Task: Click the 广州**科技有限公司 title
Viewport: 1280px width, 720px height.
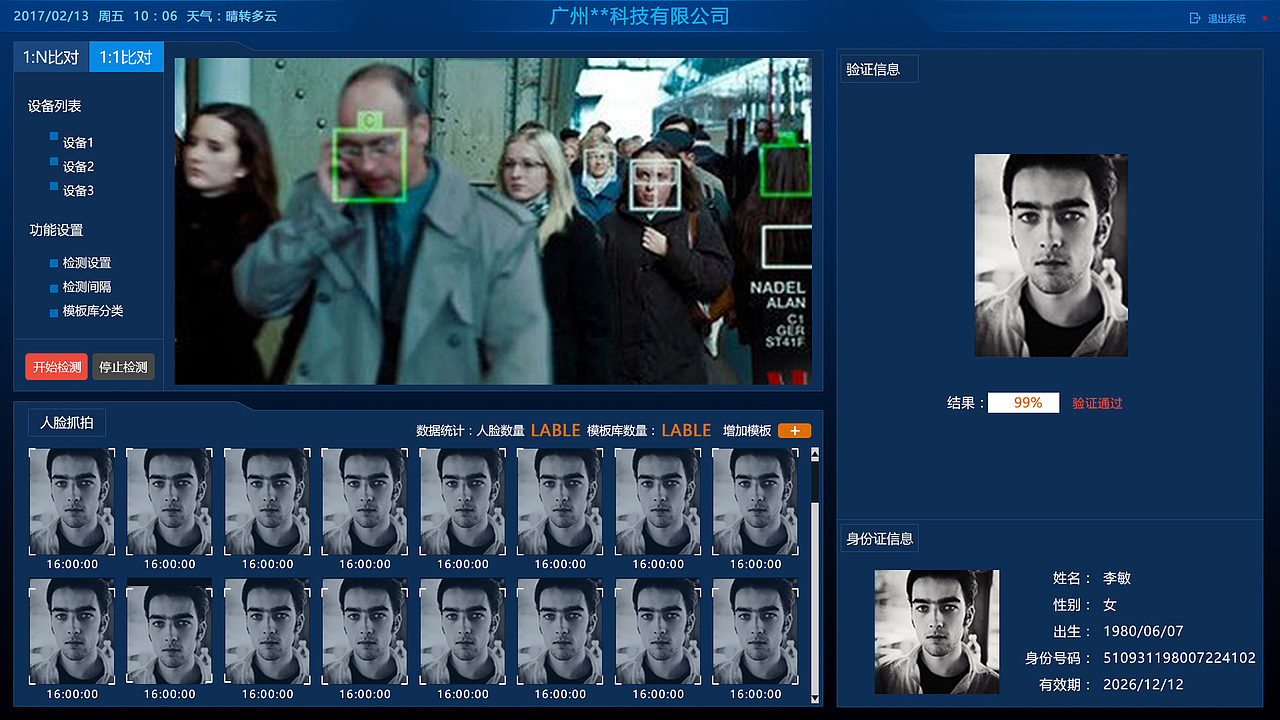Action: click(640, 16)
